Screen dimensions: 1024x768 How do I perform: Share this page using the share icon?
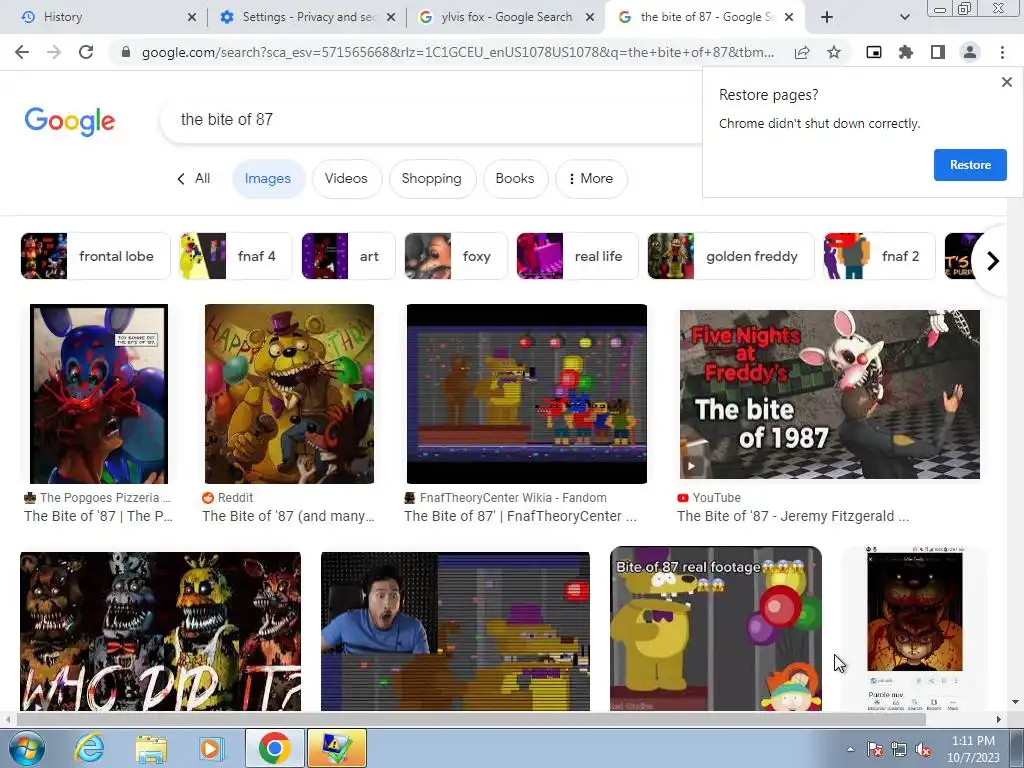802,52
